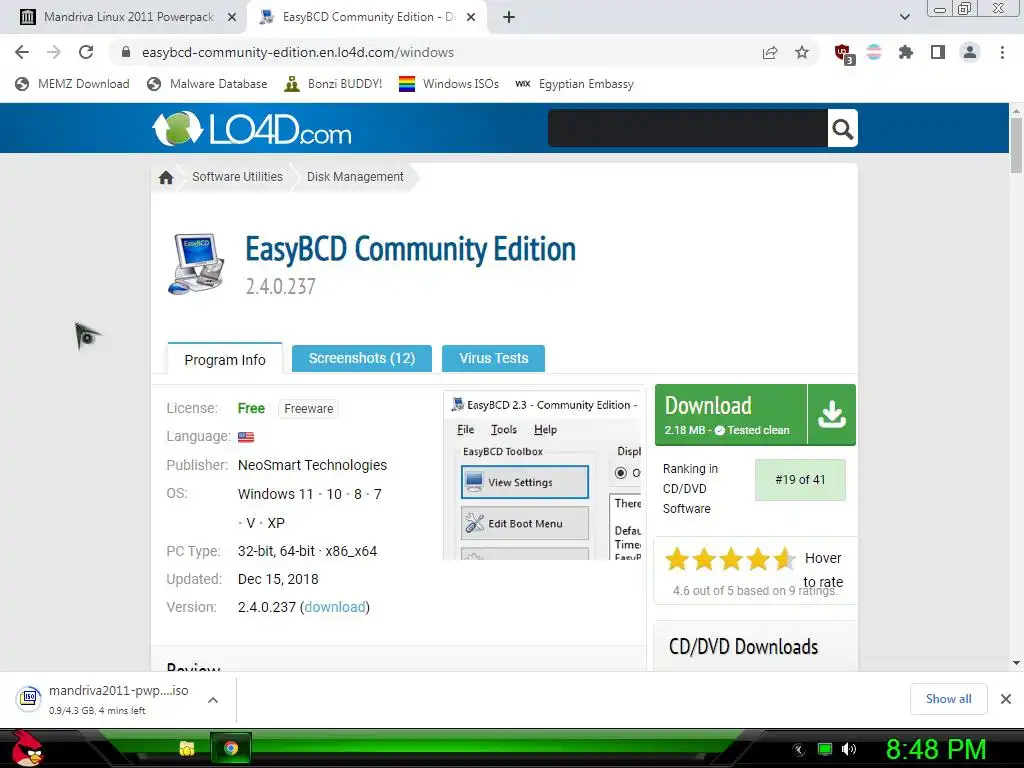This screenshot has height=768, width=1024.
Task: Expand the mandriva ISO download options chevron
Action: [213, 700]
